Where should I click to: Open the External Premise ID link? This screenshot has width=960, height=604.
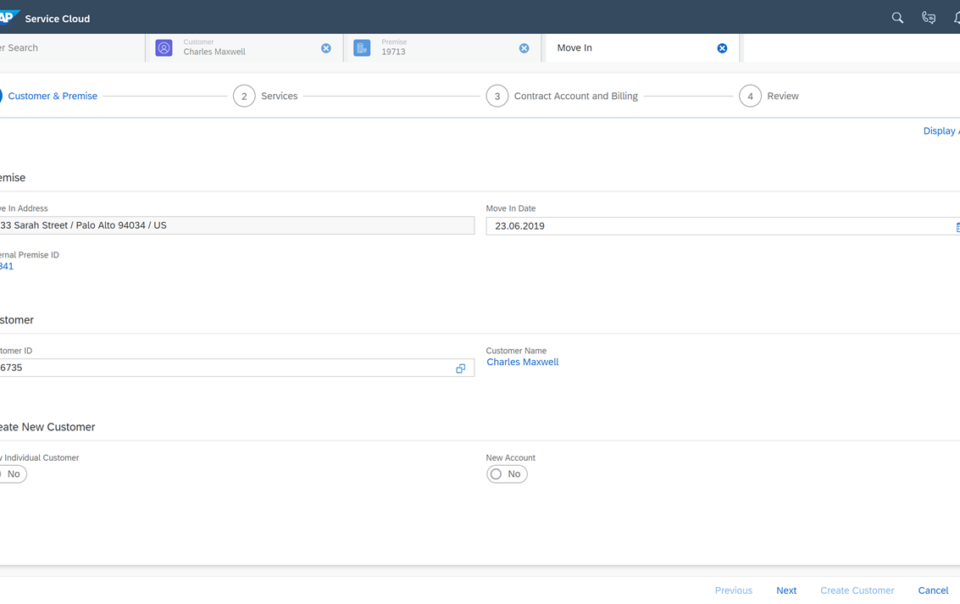pyautogui.click(x=6, y=266)
